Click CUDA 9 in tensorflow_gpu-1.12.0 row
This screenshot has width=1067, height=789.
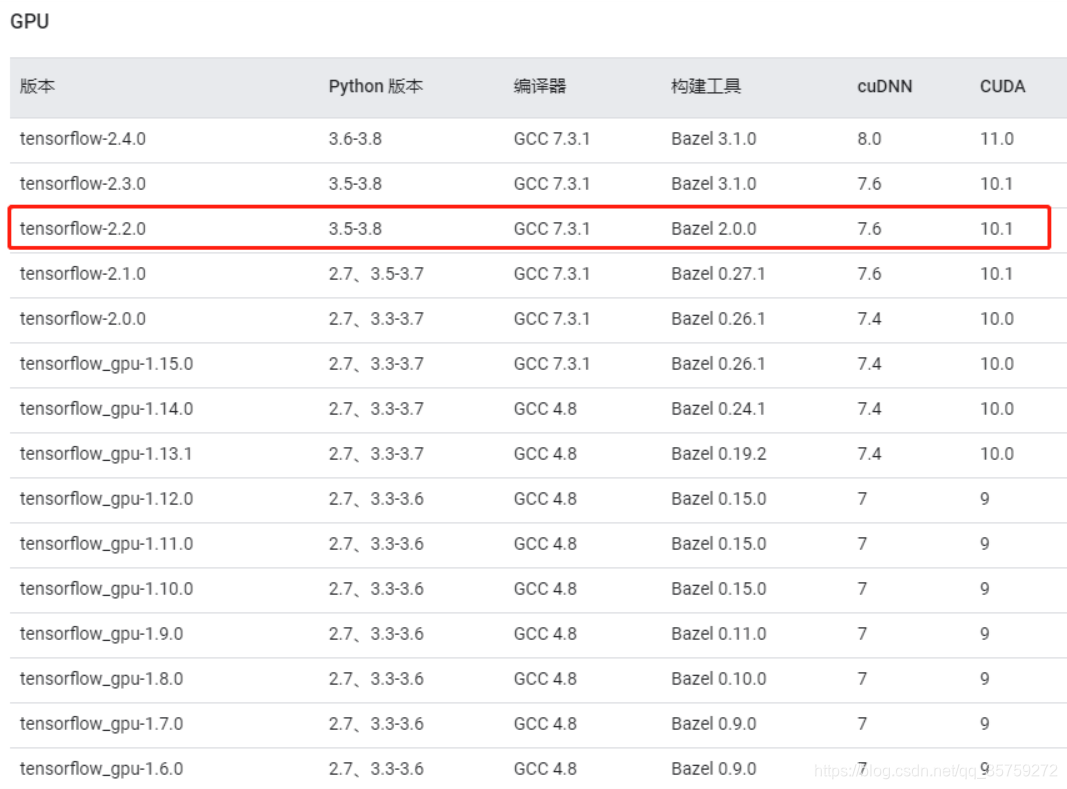coord(985,499)
